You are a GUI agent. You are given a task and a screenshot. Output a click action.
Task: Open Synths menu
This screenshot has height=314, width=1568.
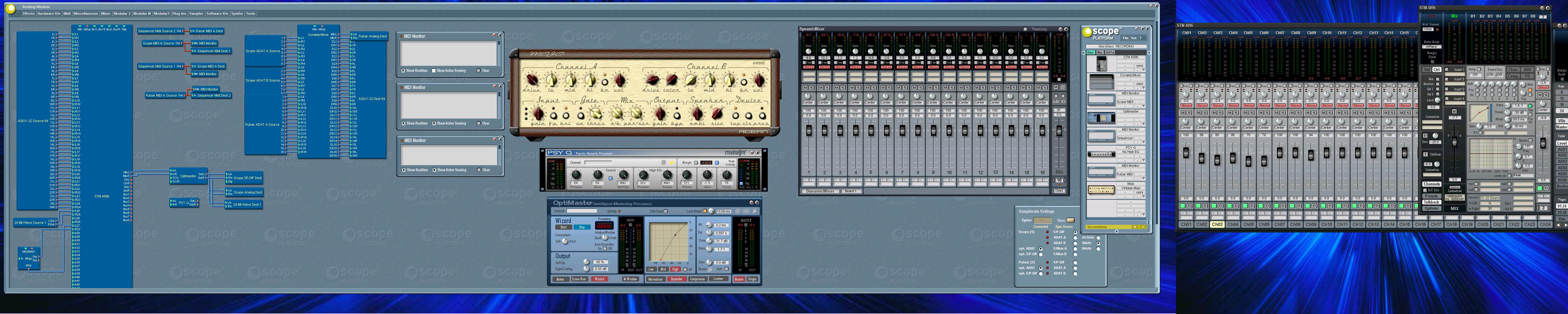237,13
